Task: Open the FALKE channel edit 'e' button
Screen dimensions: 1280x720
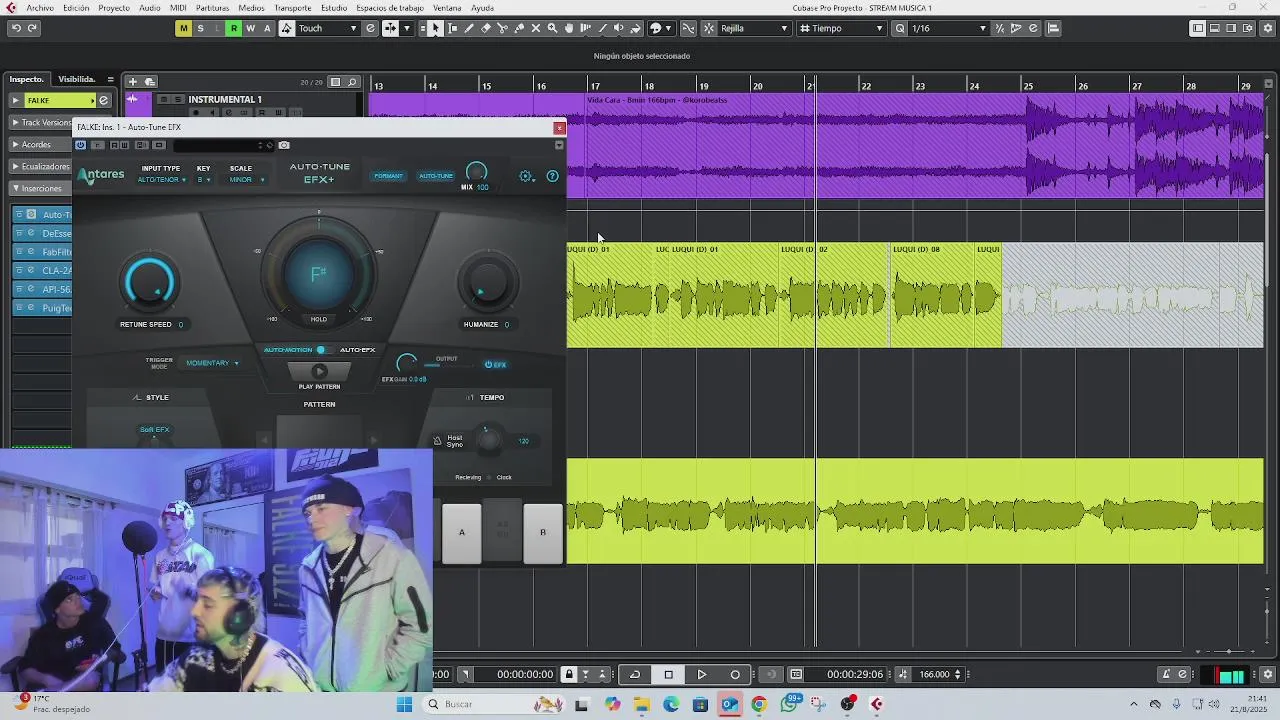Action: 103,100
